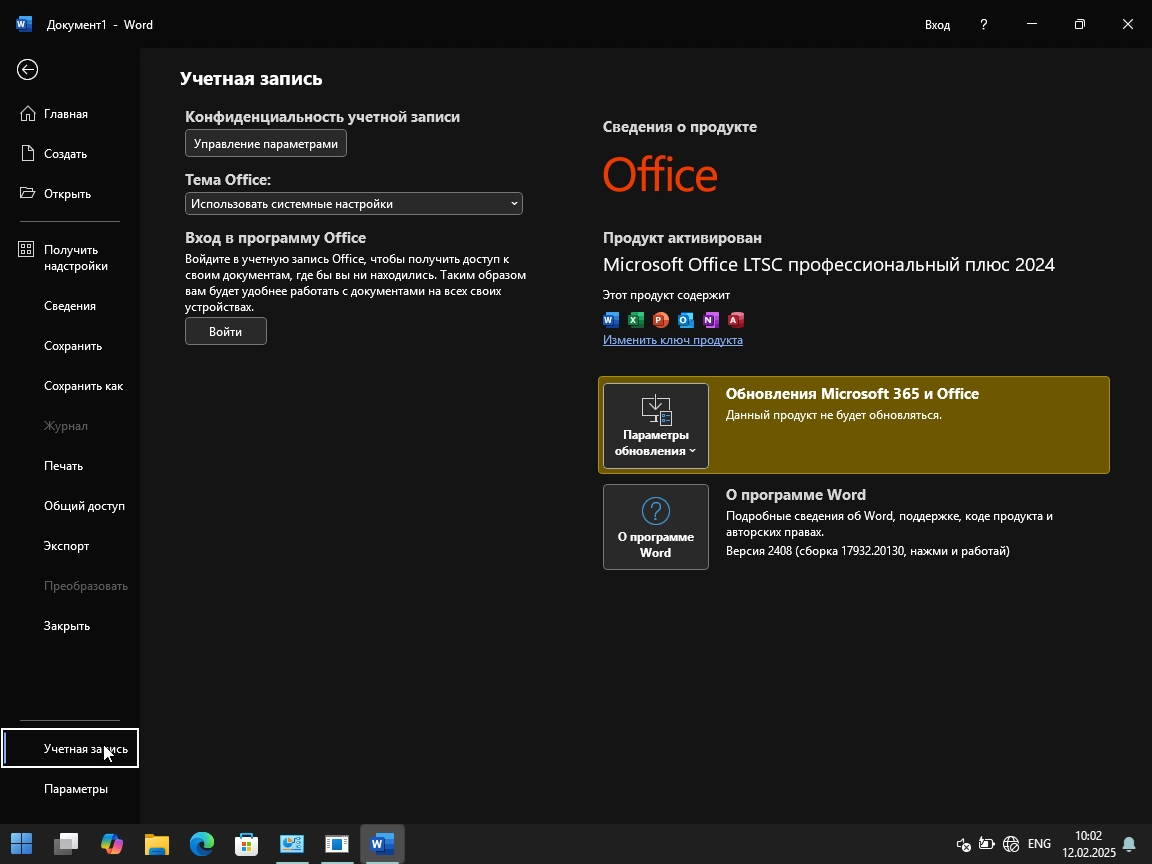
Task: Click the About Word (О программе Word) button
Action: [655, 527]
